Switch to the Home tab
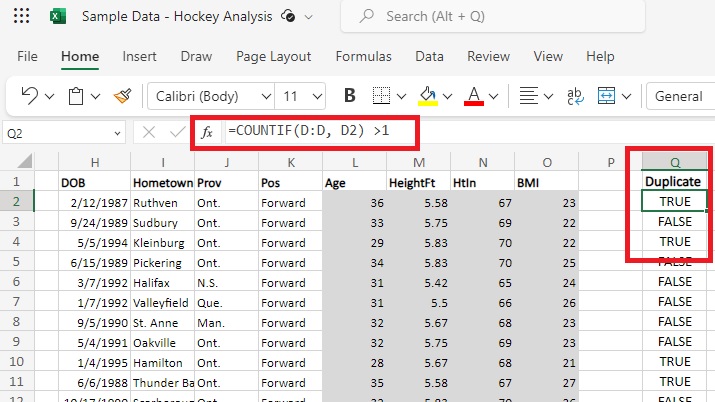The image size is (715, 402). click(80, 57)
